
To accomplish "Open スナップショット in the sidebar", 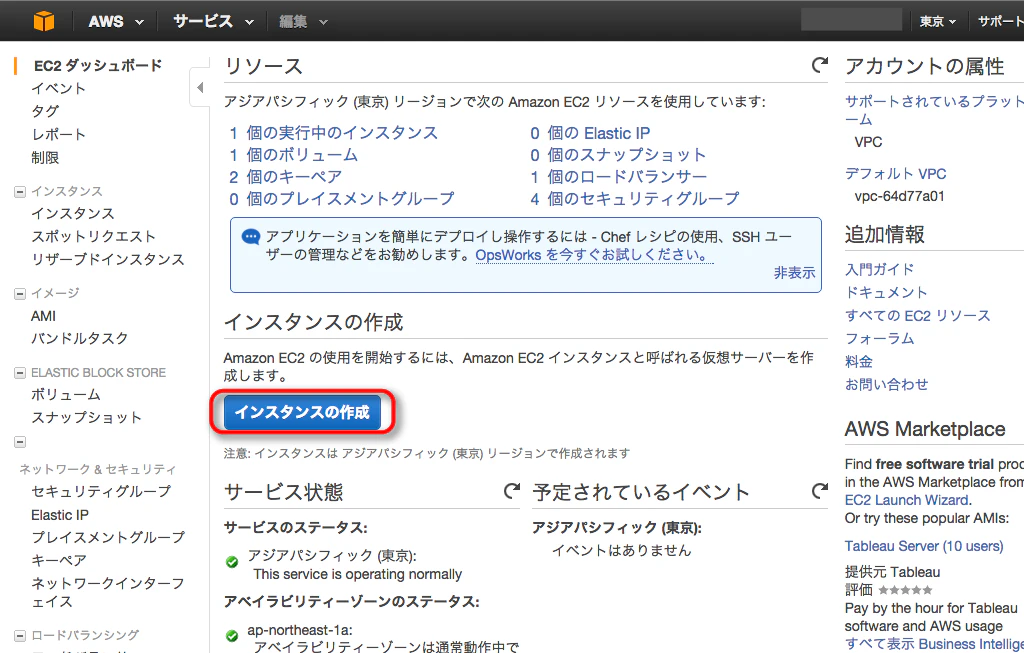I will coord(86,418).
